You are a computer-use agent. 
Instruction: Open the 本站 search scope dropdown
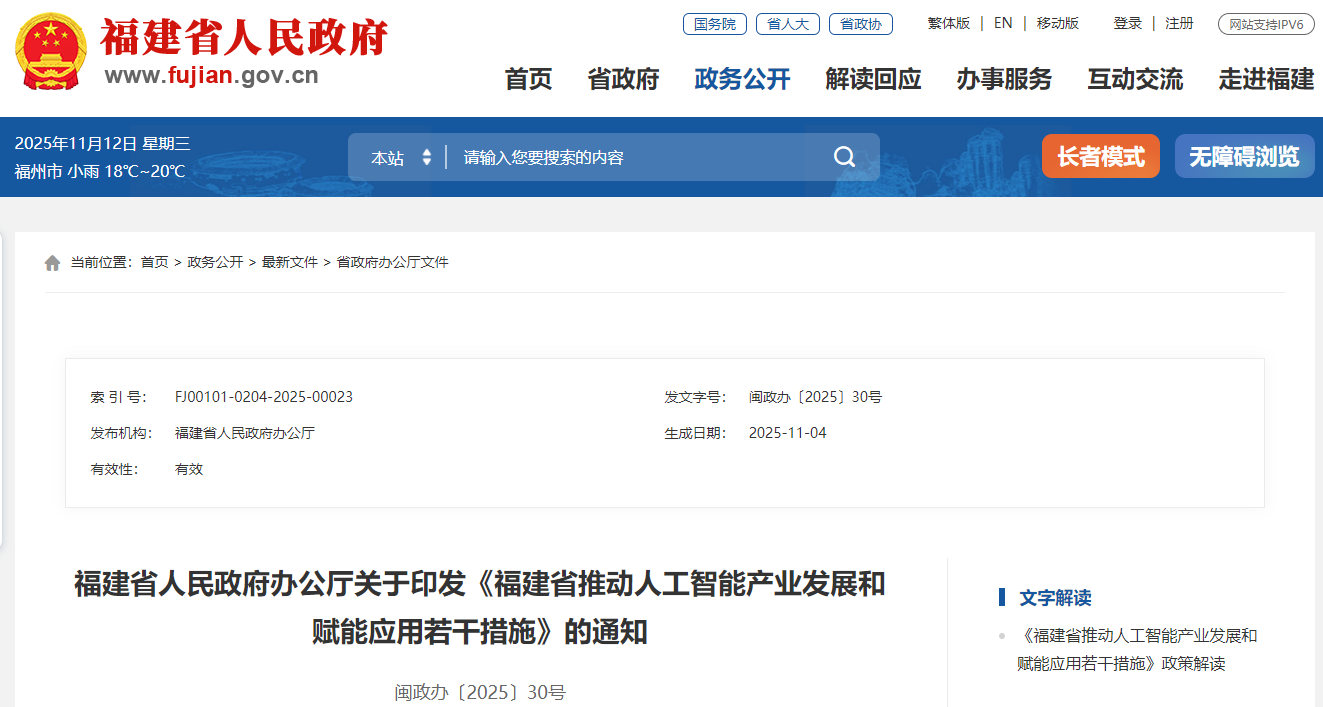point(401,158)
